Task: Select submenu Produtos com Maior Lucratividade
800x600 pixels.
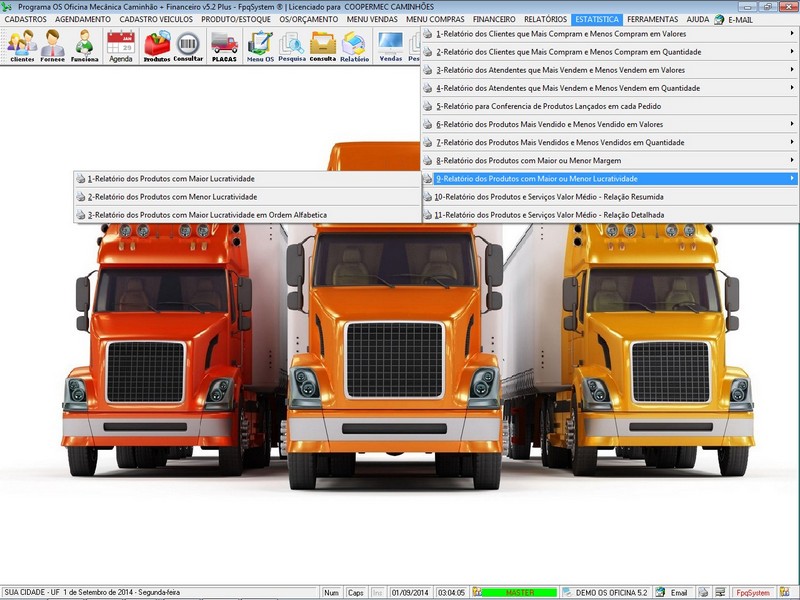Action: (247, 179)
